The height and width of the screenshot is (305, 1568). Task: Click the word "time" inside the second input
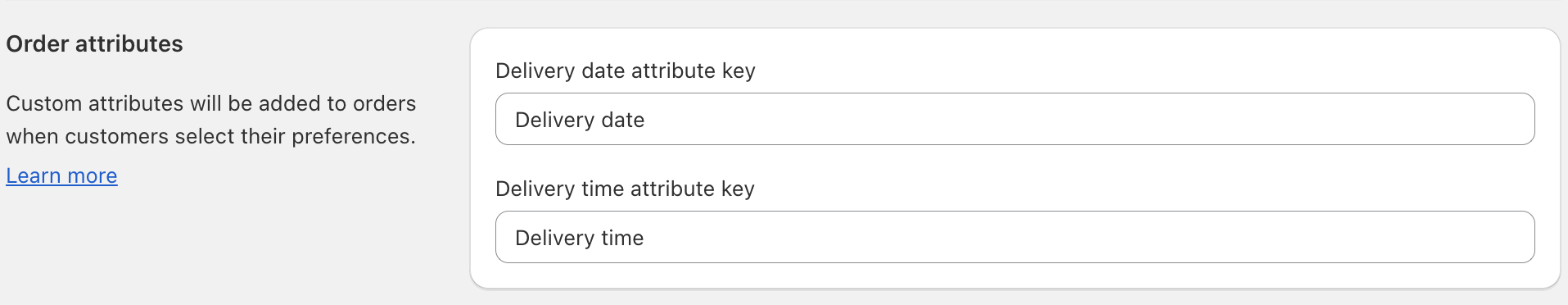tap(622, 238)
